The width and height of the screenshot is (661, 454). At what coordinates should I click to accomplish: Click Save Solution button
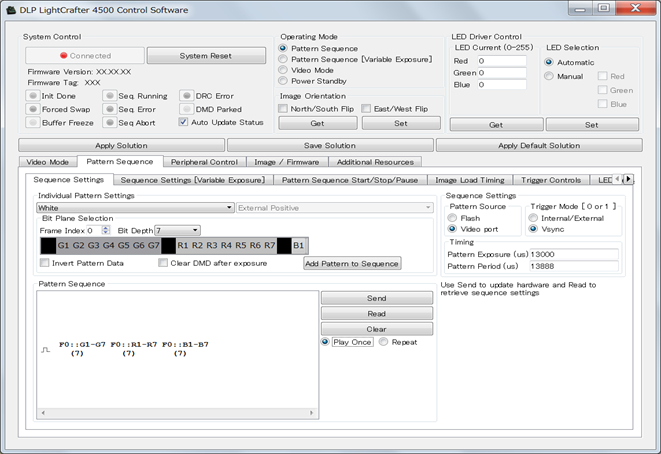pos(330,145)
